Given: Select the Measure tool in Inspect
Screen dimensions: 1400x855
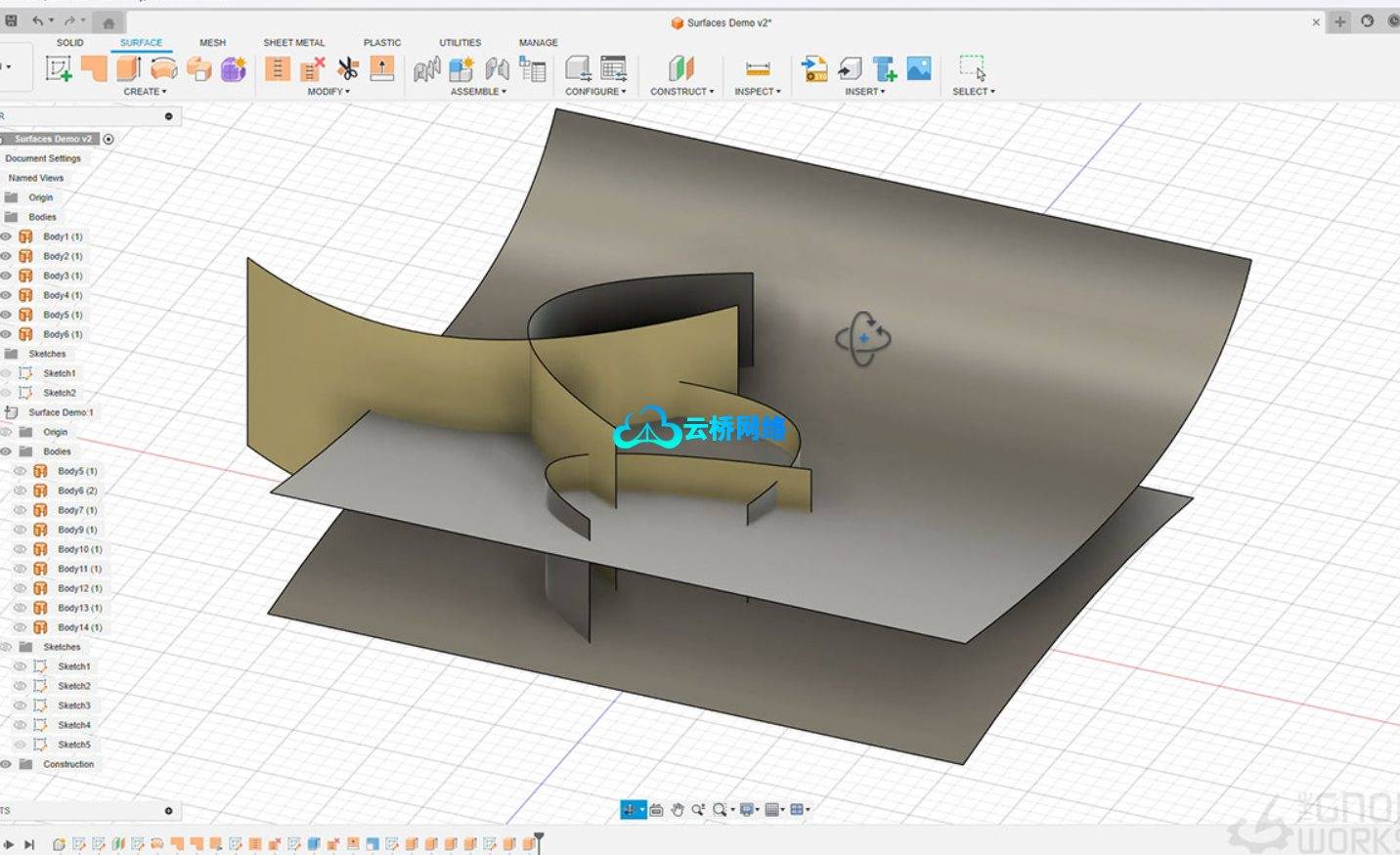Looking at the screenshot, I should tap(758, 68).
